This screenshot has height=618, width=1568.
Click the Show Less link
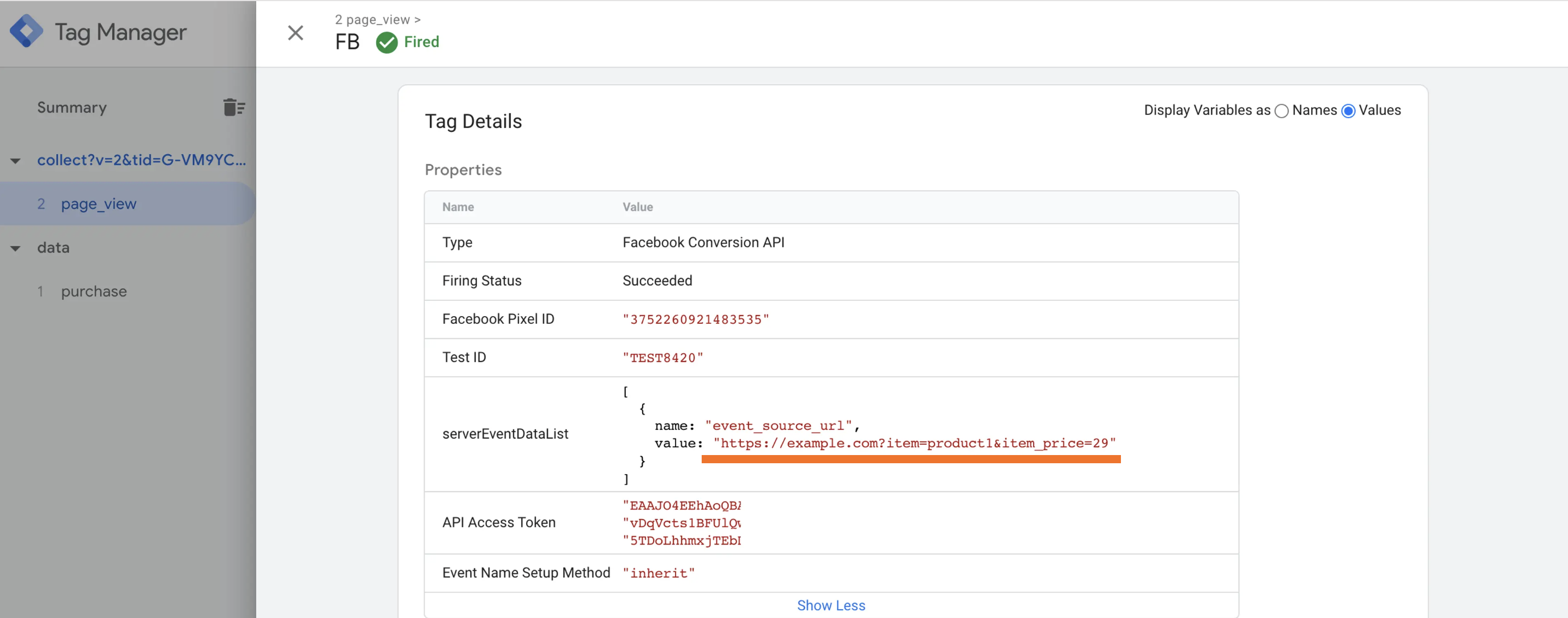(x=831, y=605)
